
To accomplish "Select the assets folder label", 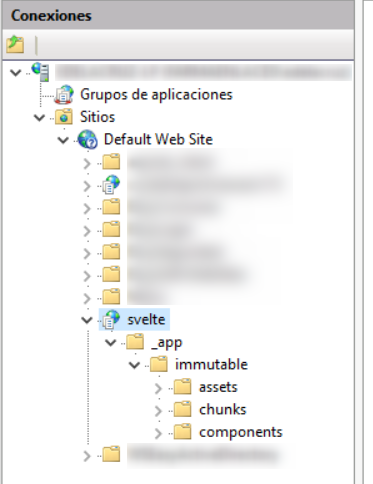I will coord(218,387).
